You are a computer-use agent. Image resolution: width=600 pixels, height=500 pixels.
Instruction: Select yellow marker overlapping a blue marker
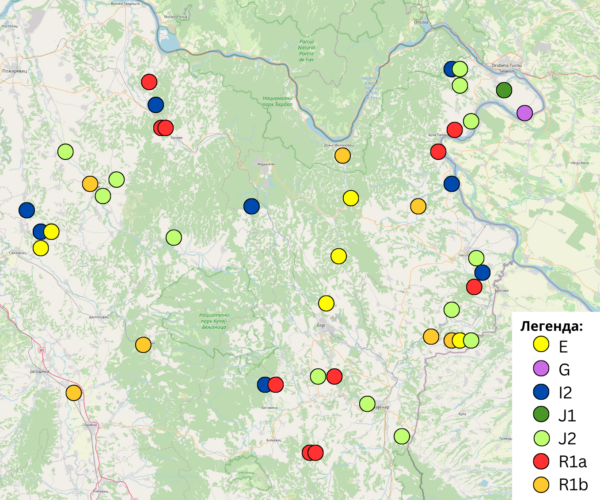pyautogui.click(x=52, y=231)
